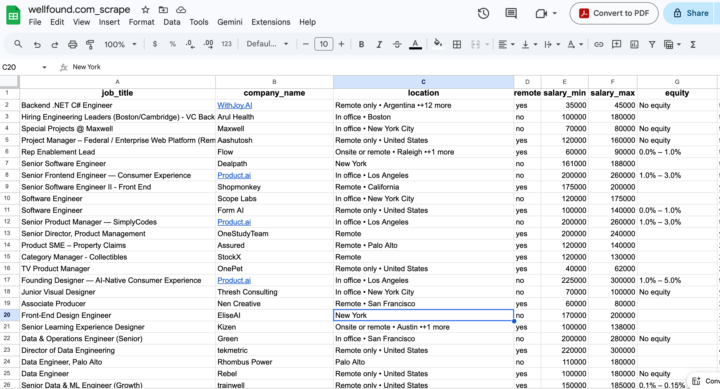The height and width of the screenshot is (389, 720).
Task: Click the merge cells icon
Action: pyautogui.click(x=475, y=45)
